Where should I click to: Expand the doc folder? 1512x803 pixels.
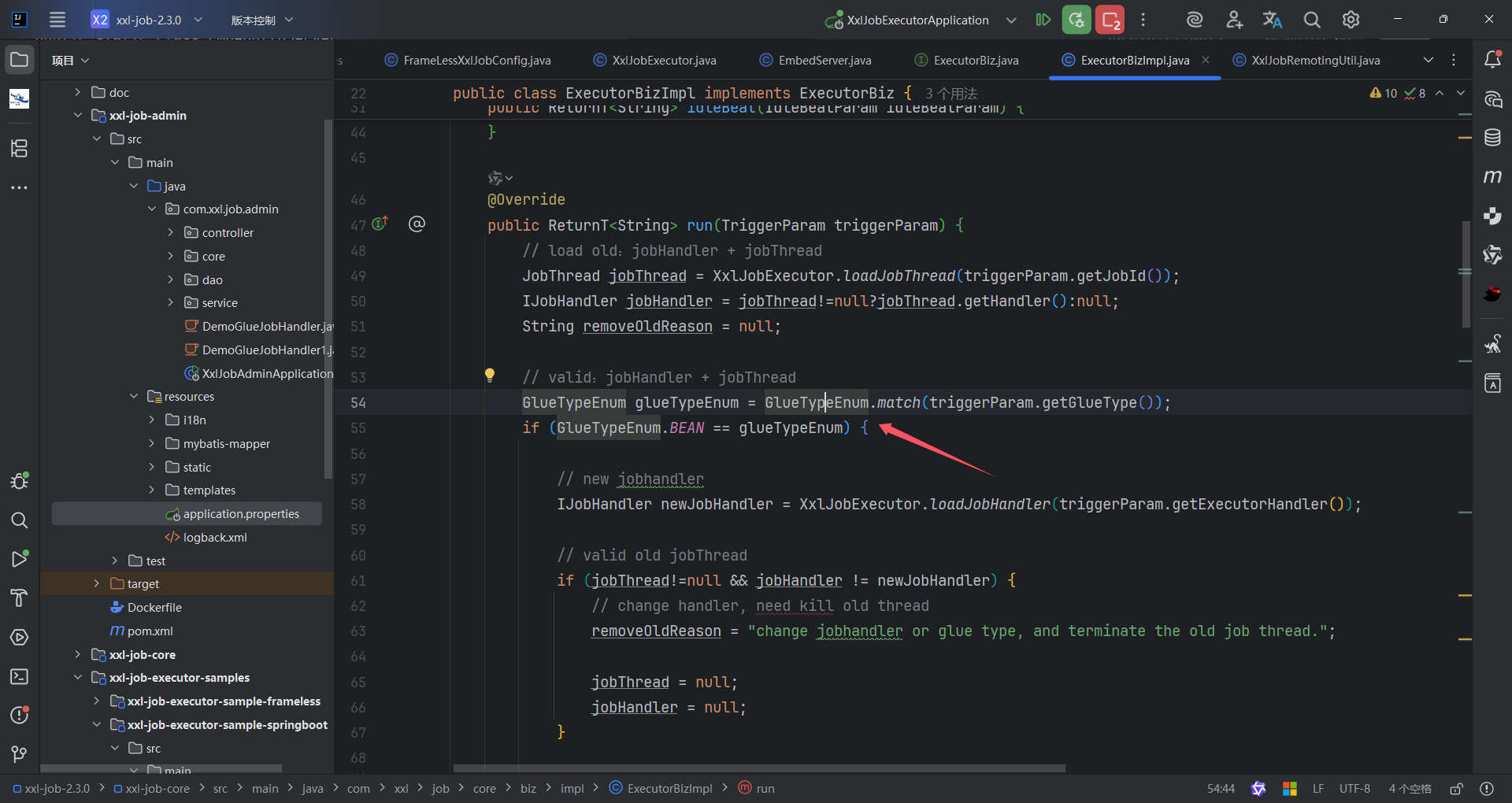point(77,92)
